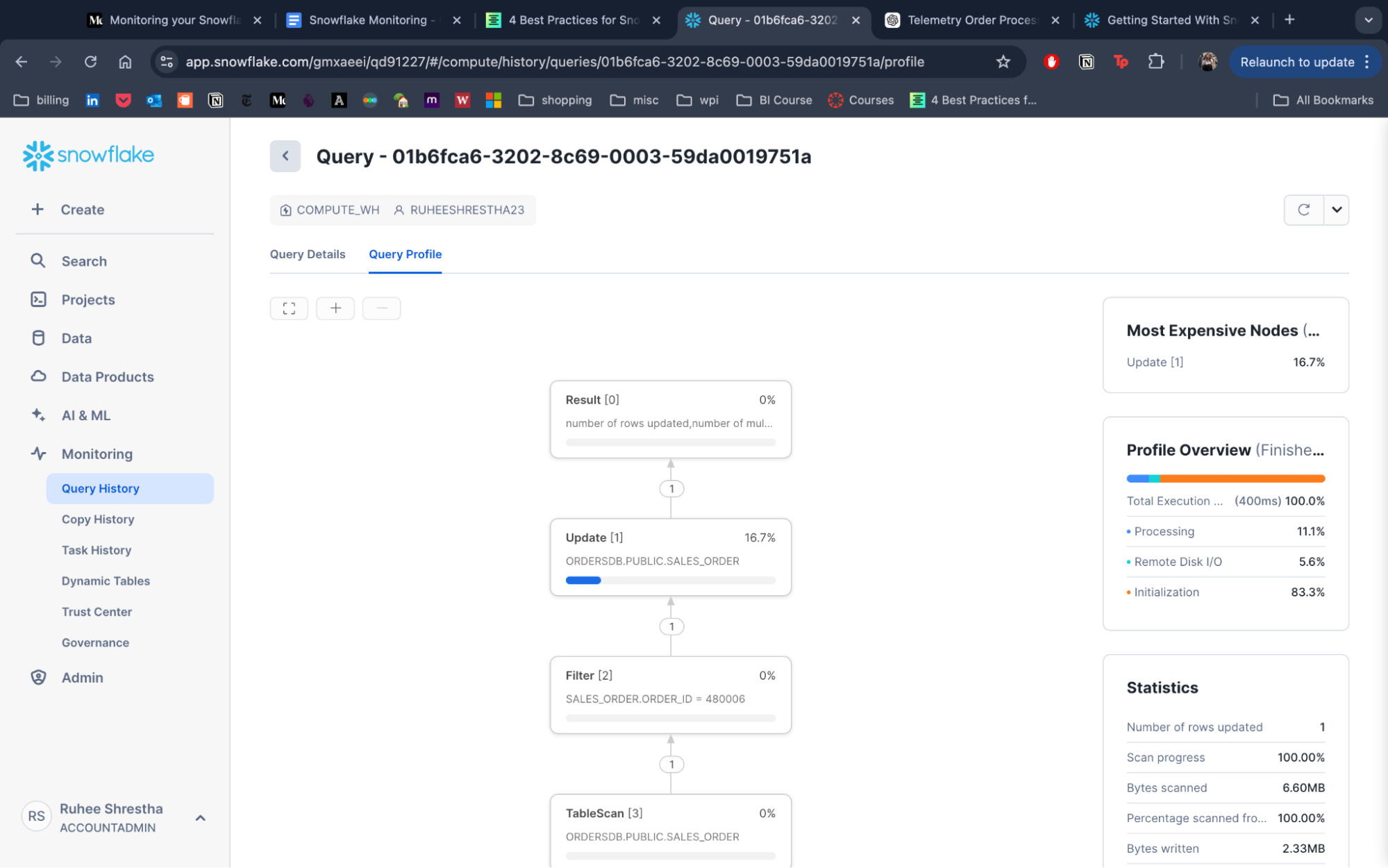Expand the refresh options dropdown arrow
1388x868 pixels.
(1337, 210)
